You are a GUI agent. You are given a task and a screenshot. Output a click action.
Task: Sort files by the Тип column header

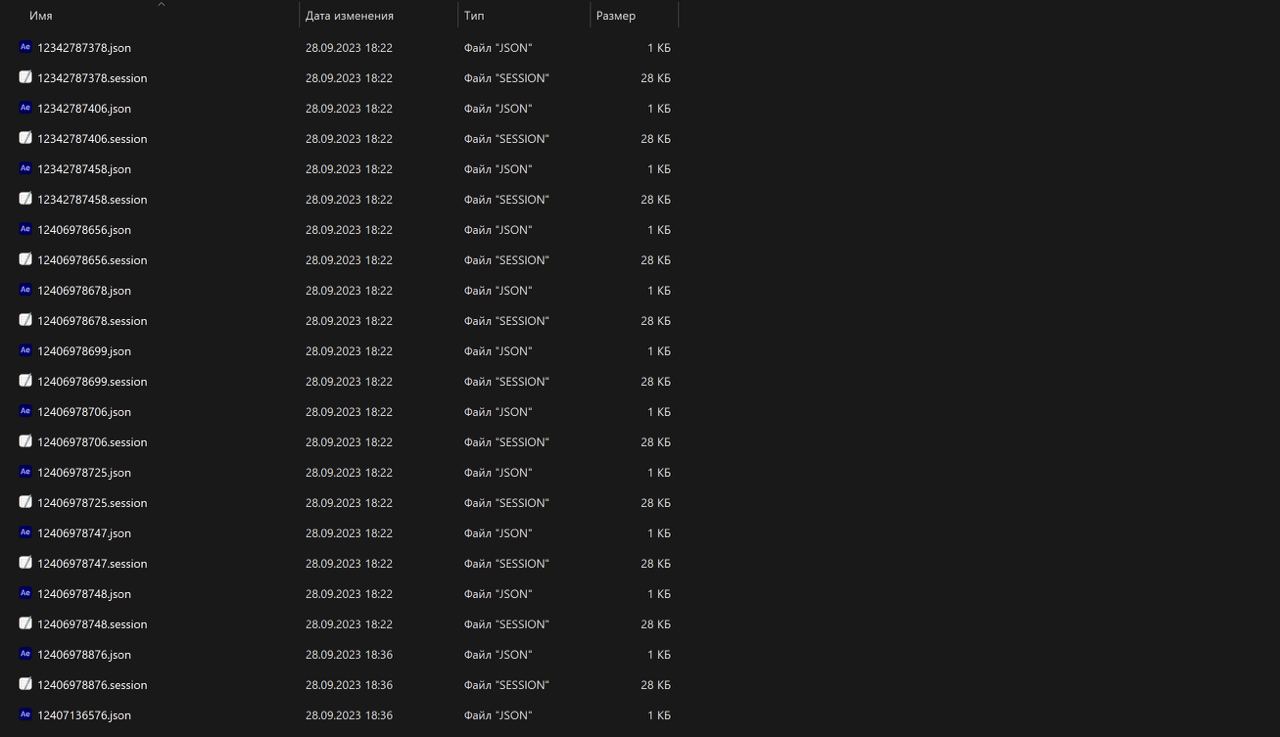pos(473,15)
